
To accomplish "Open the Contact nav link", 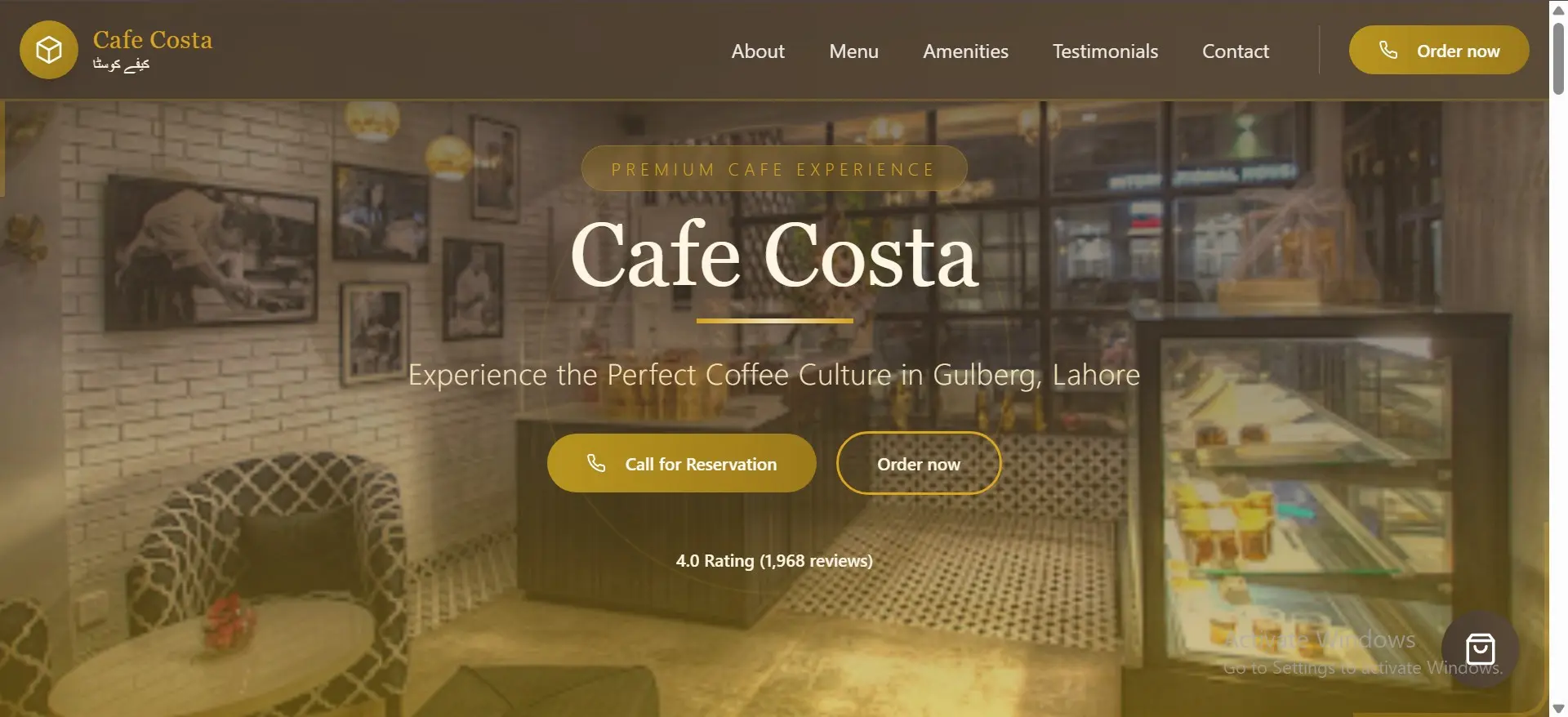I will [x=1236, y=51].
